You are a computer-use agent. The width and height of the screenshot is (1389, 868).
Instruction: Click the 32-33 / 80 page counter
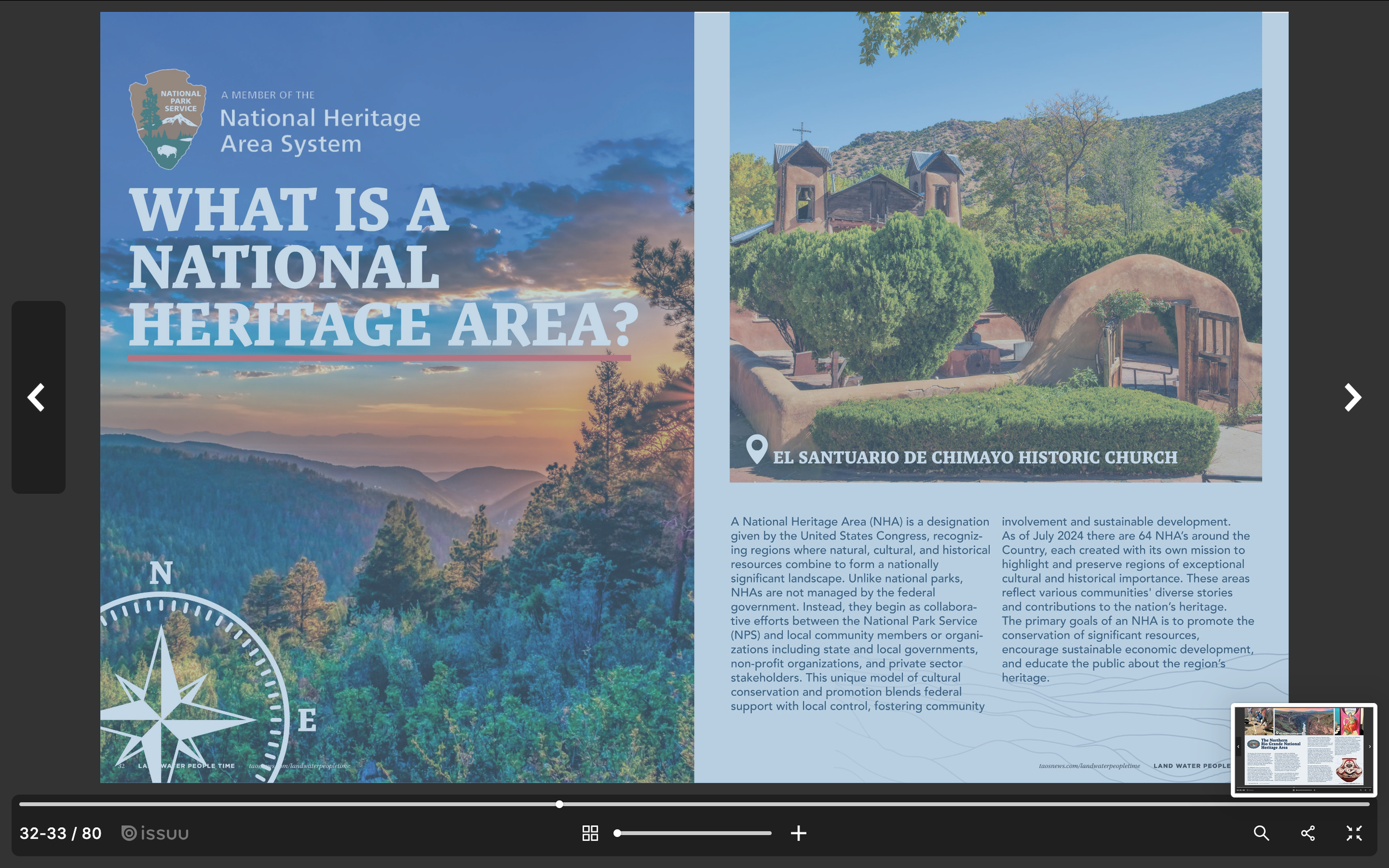click(61, 833)
